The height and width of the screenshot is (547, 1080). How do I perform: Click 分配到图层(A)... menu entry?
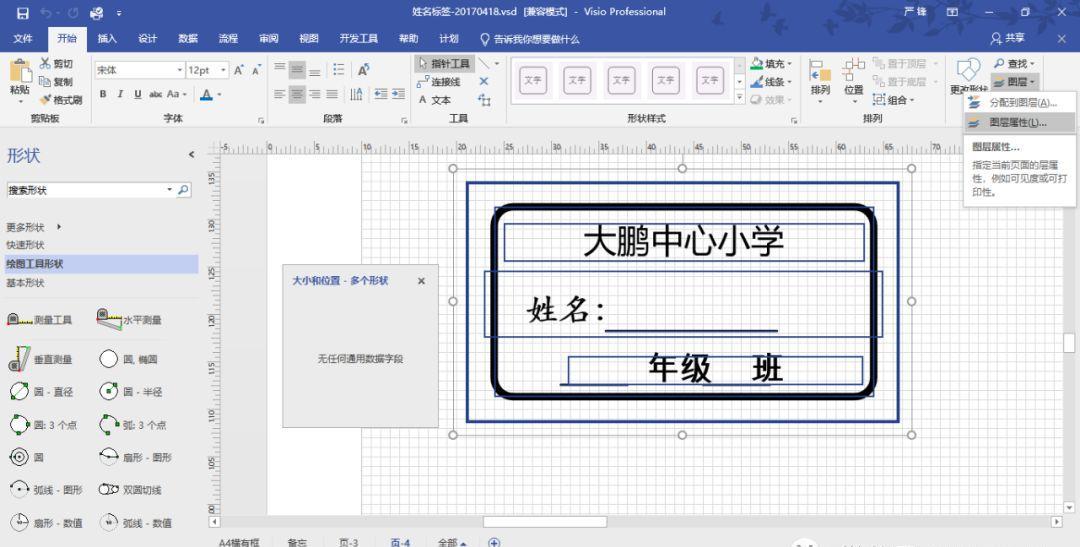pyautogui.click(x=1020, y=103)
